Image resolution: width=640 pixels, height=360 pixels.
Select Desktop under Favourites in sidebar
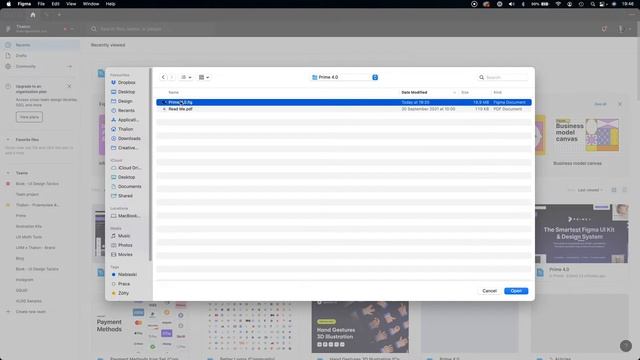(123, 92)
